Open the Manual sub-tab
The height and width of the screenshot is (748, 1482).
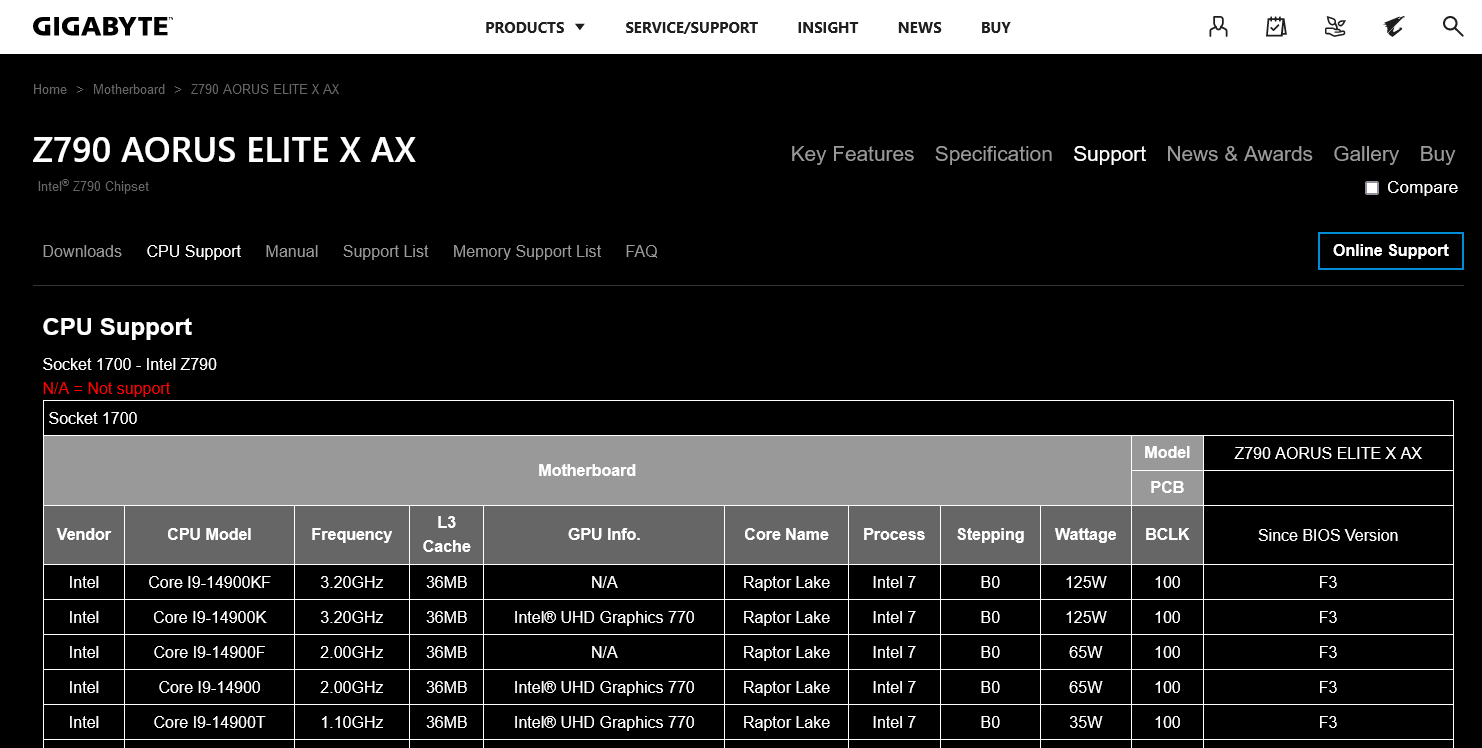coord(291,251)
